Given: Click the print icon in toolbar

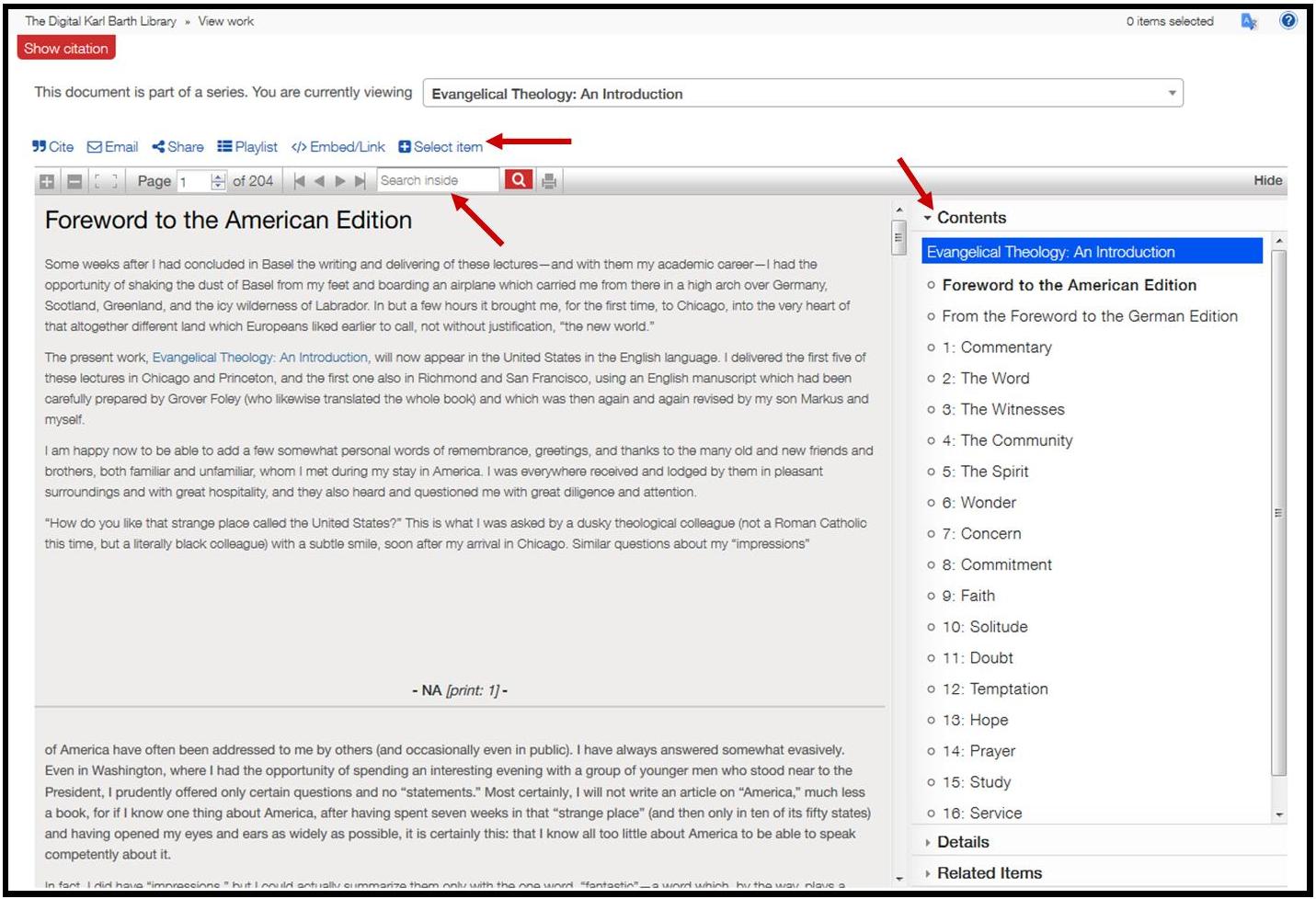Looking at the screenshot, I should click(549, 181).
